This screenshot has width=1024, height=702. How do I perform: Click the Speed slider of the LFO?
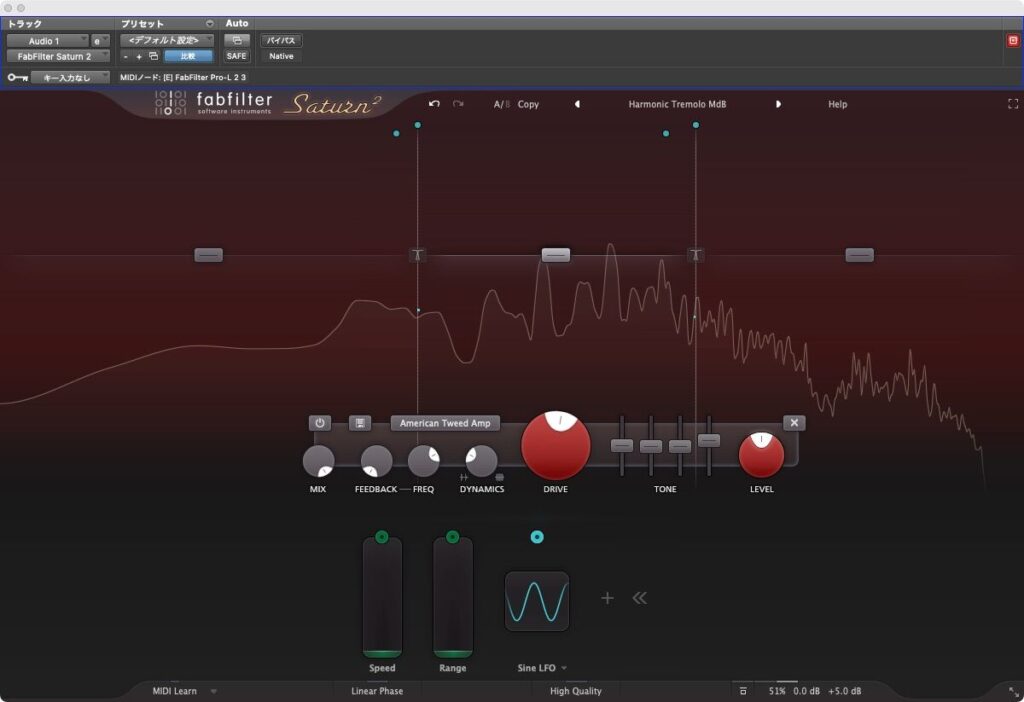point(382,598)
